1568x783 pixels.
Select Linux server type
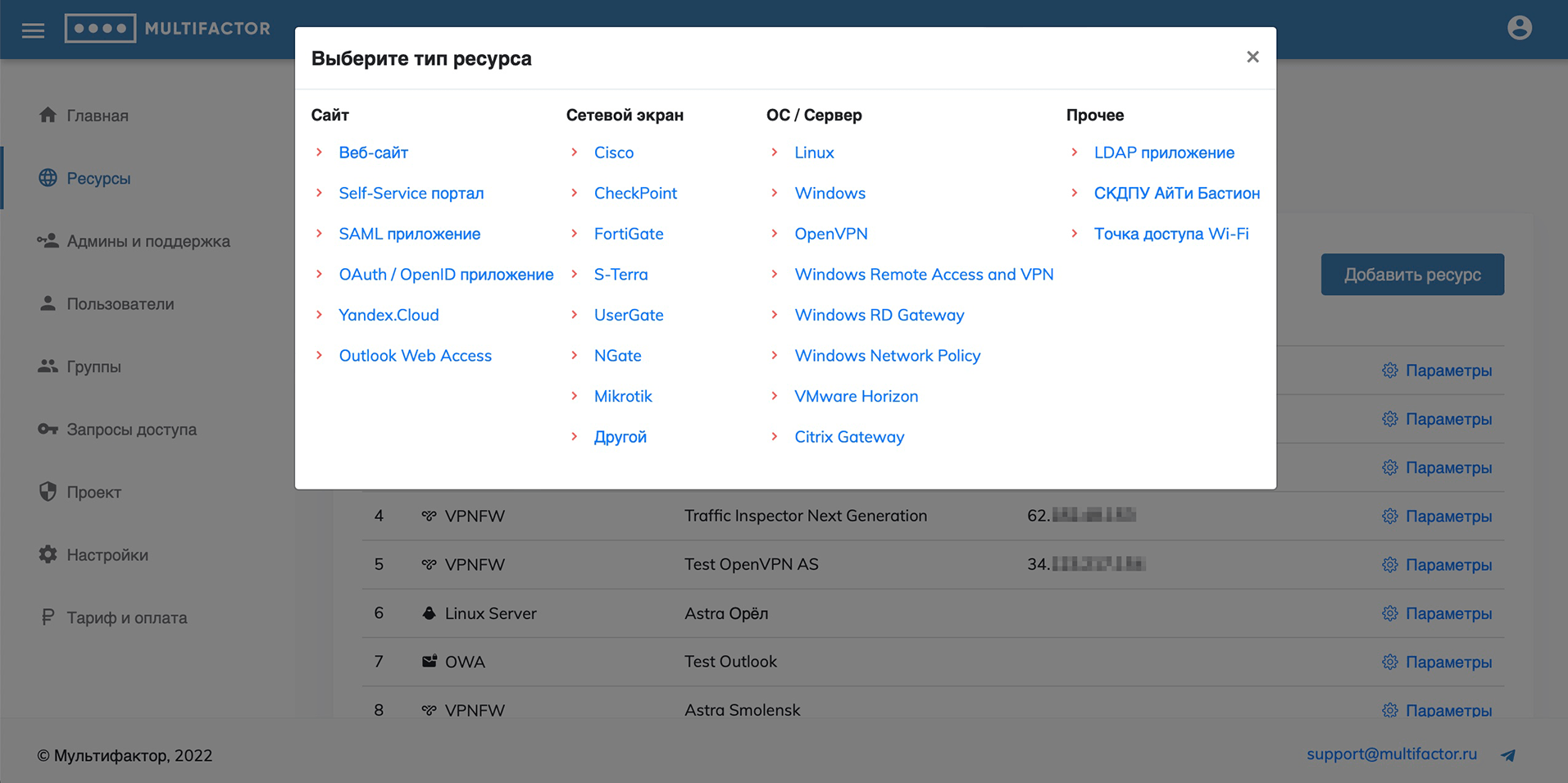[814, 153]
